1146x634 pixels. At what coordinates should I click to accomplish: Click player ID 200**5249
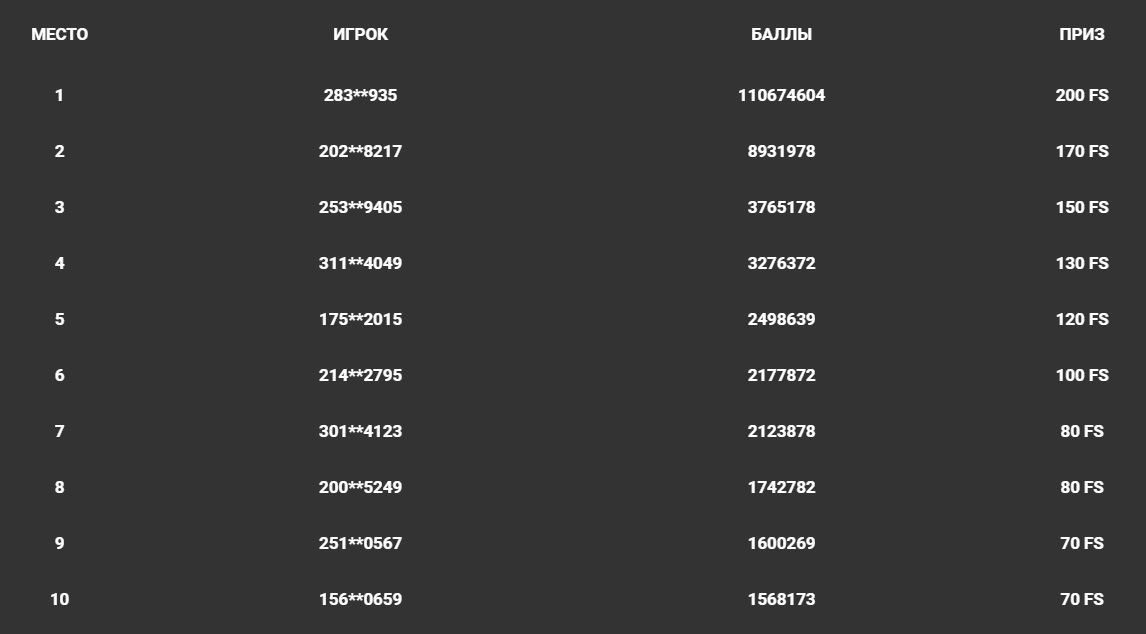[x=360, y=487]
